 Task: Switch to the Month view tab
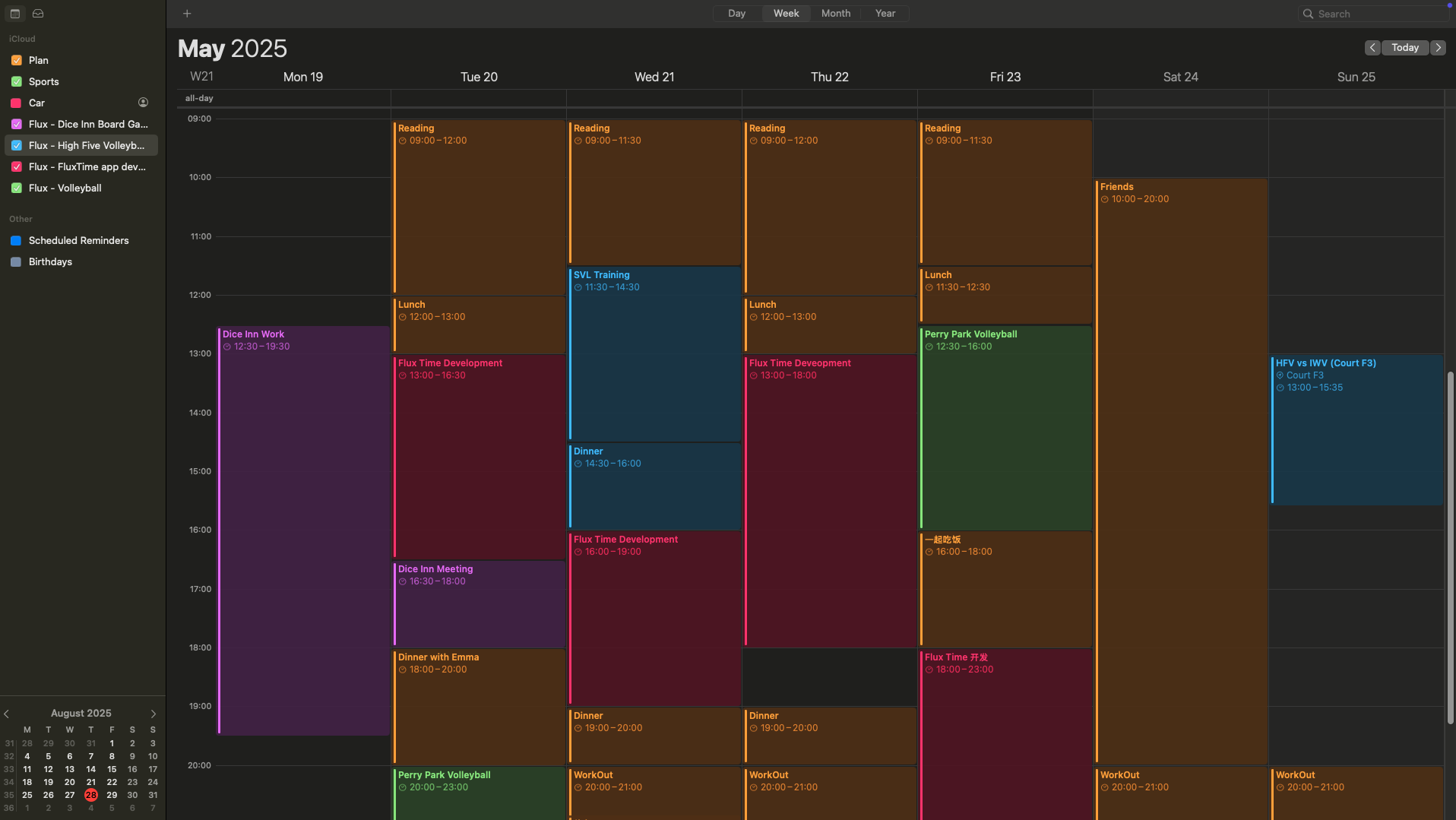(x=834, y=13)
